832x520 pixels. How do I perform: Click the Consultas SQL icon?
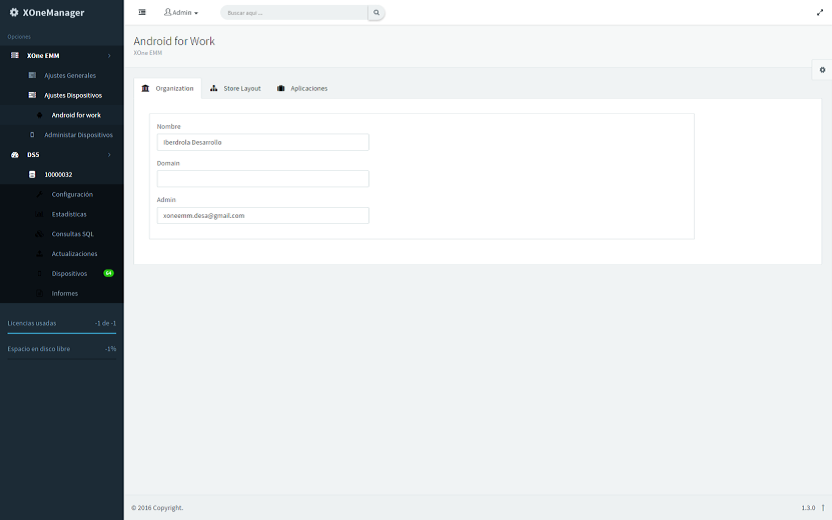pyautogui.click(x=39, y=233)
